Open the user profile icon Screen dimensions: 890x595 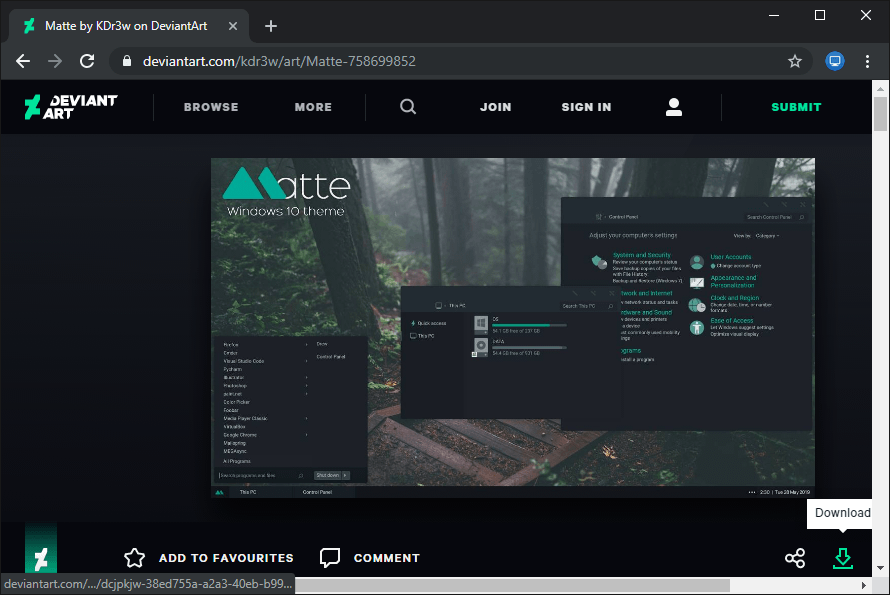[674, 107]
